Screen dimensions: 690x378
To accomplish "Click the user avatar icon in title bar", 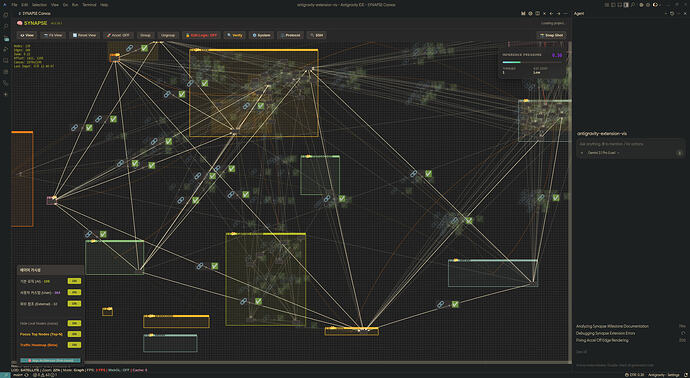I will [x=655, y=4].
